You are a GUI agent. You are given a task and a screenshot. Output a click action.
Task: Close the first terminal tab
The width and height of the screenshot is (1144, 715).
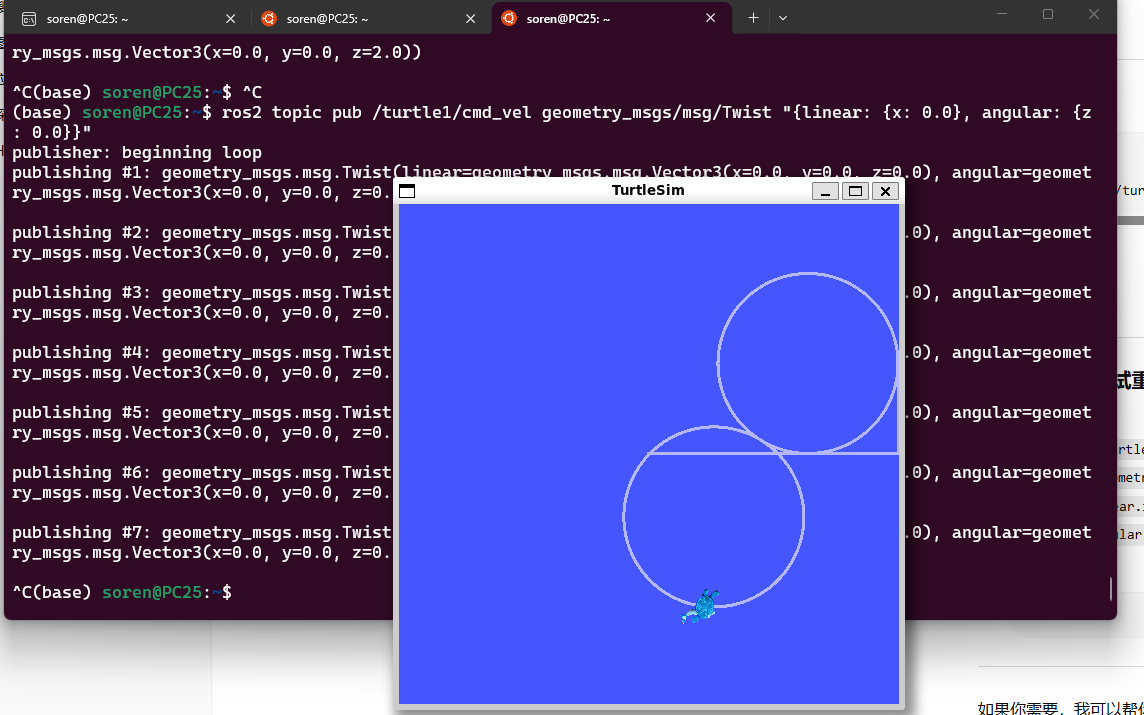click(231, 19)
